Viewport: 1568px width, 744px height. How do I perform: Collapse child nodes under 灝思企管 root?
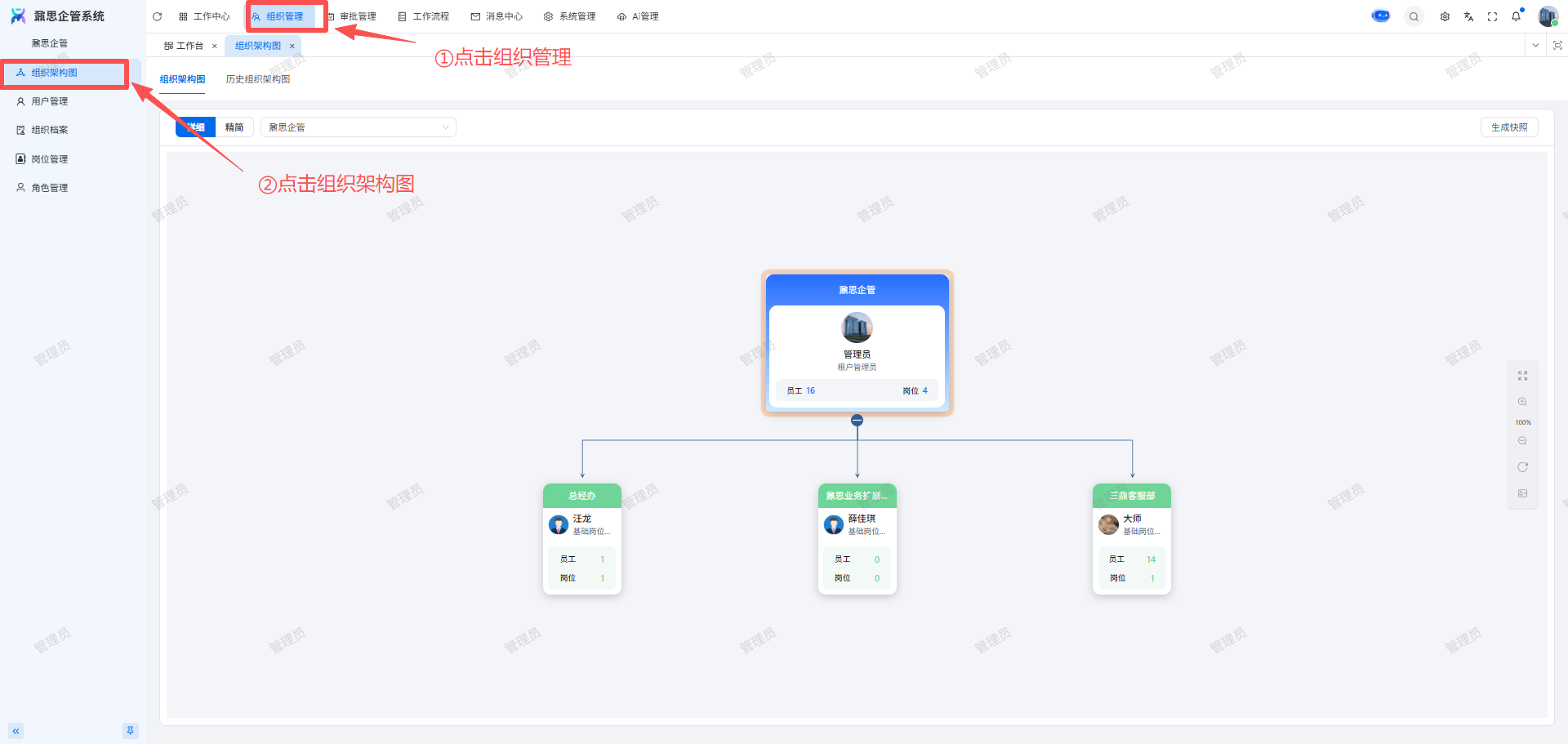[857, 421]
